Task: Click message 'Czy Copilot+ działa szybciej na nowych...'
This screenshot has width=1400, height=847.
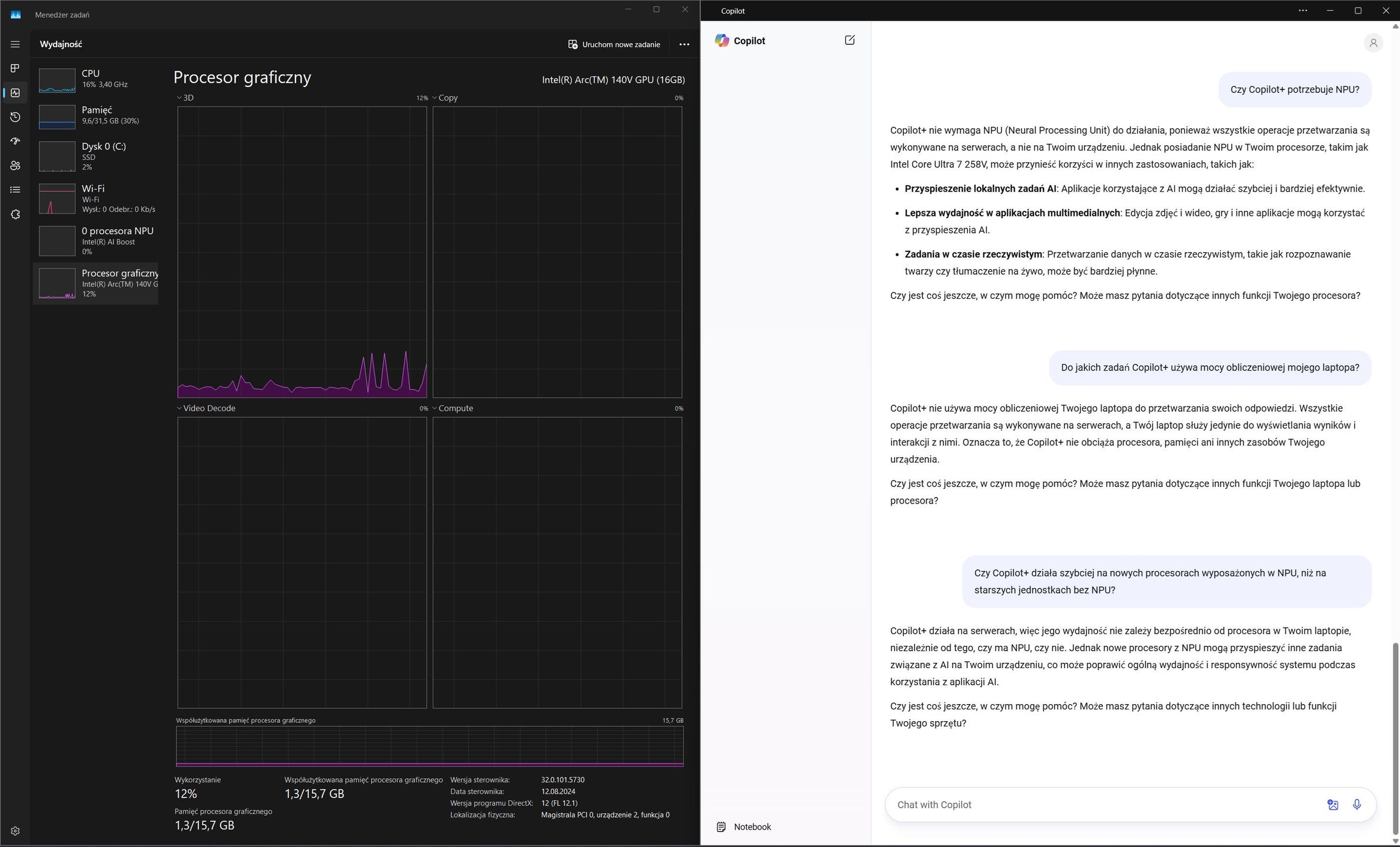Action: coord(1167,581)
